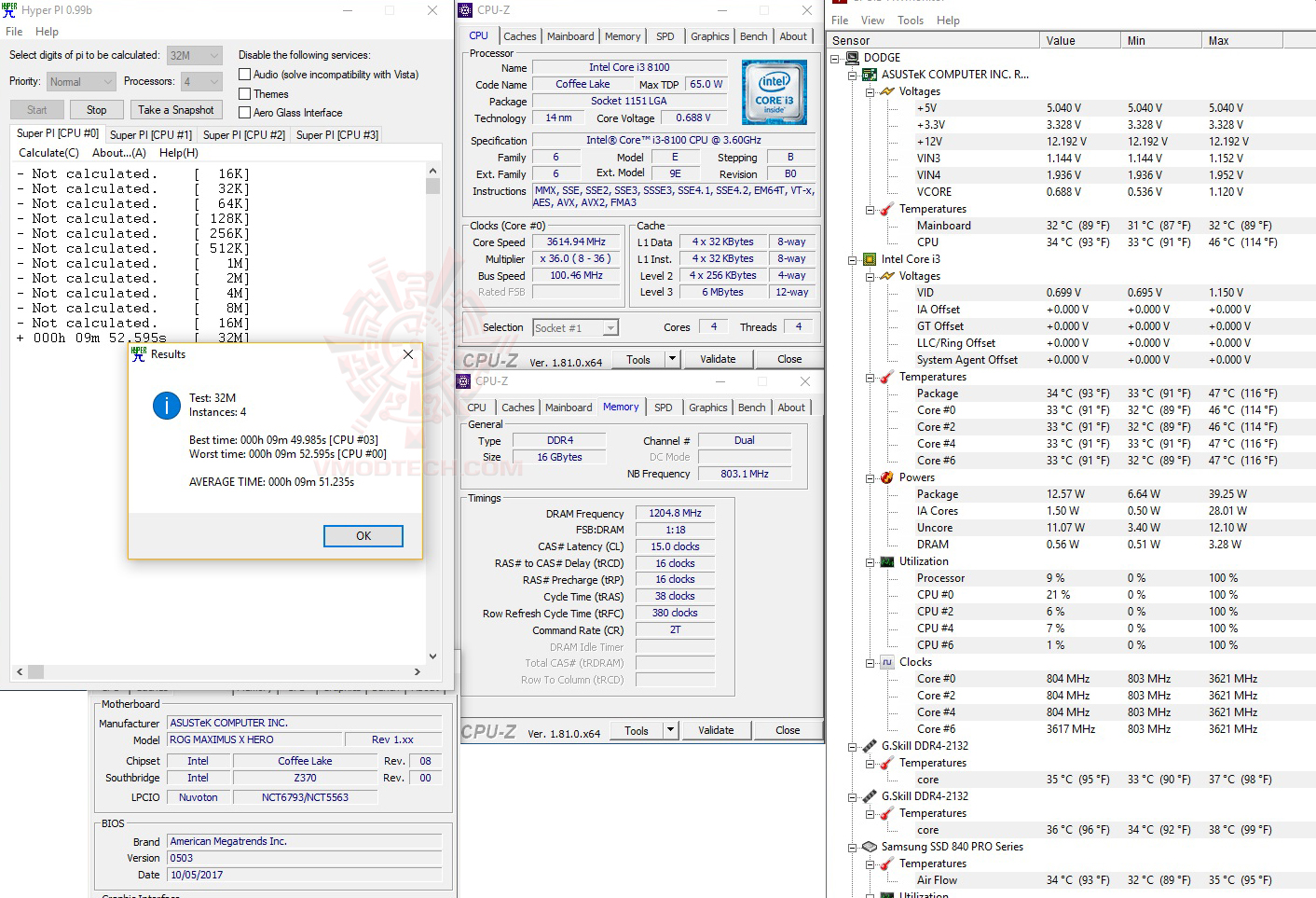
Task: Open the Priority Normal dropdown
Action: 81,82
